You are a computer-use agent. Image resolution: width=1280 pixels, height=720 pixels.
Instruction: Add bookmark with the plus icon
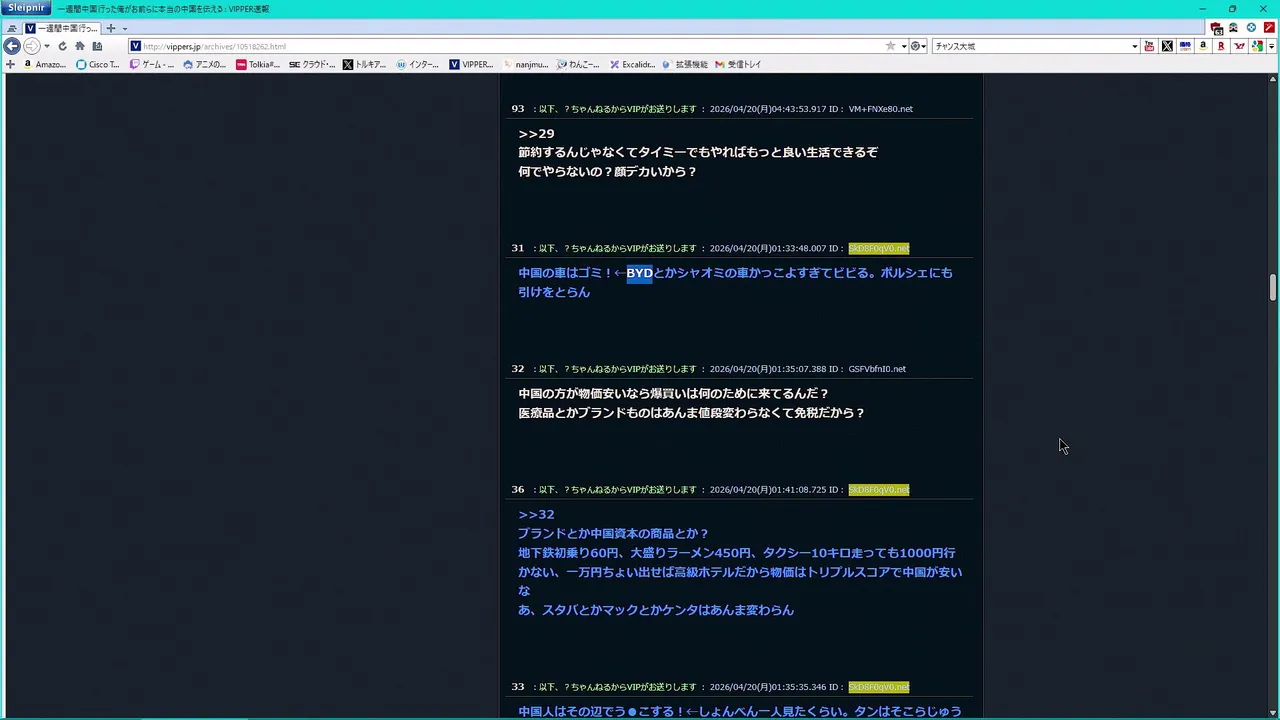(10, 64)
